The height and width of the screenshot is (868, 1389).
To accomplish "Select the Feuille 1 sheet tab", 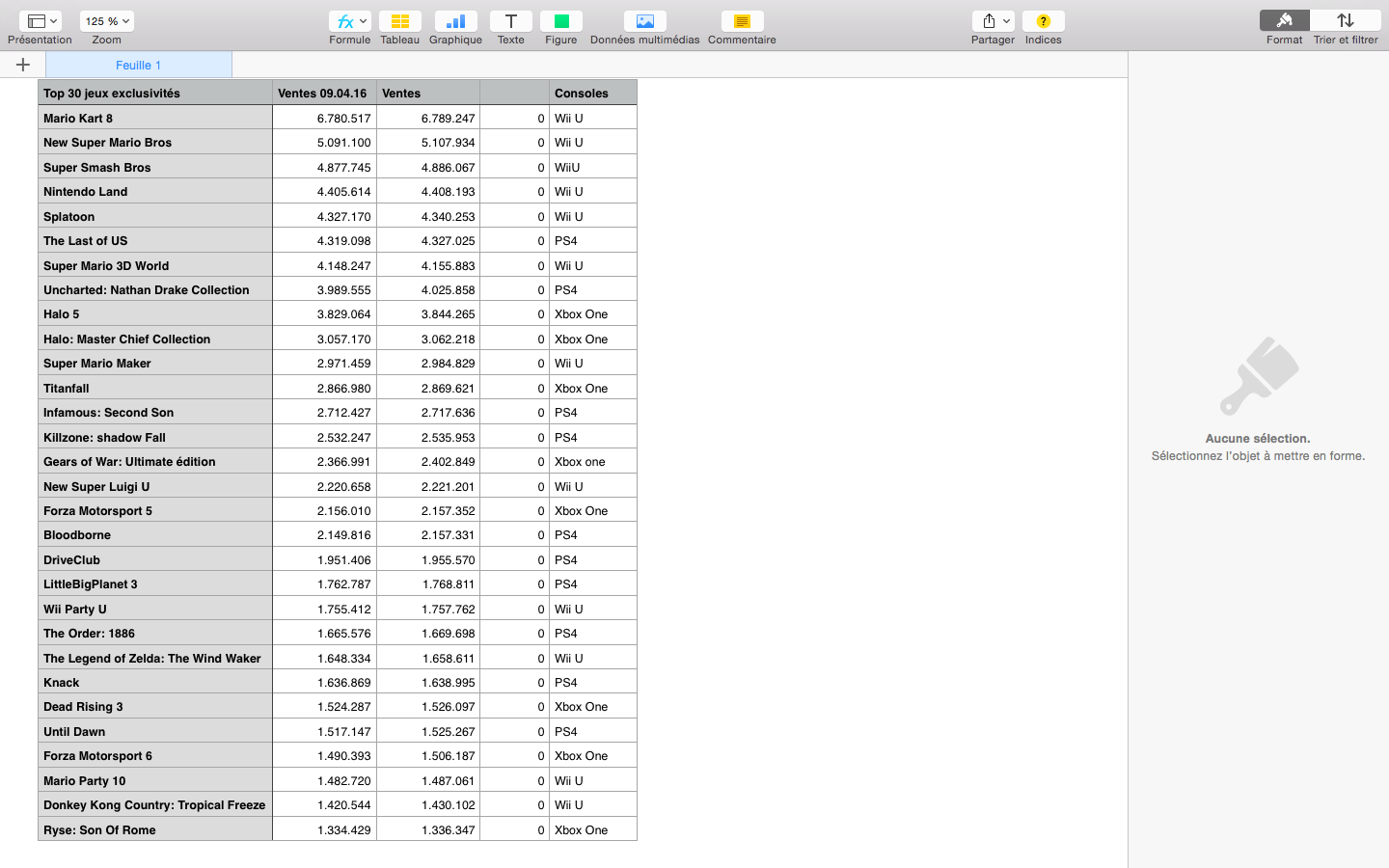I will tap(139, 65).
